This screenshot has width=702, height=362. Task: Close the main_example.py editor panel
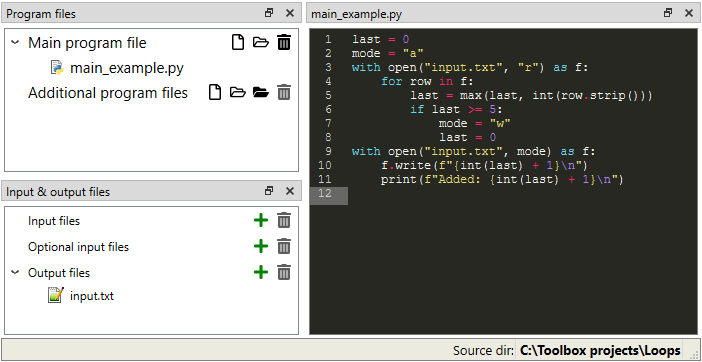(x=689, y=13)
